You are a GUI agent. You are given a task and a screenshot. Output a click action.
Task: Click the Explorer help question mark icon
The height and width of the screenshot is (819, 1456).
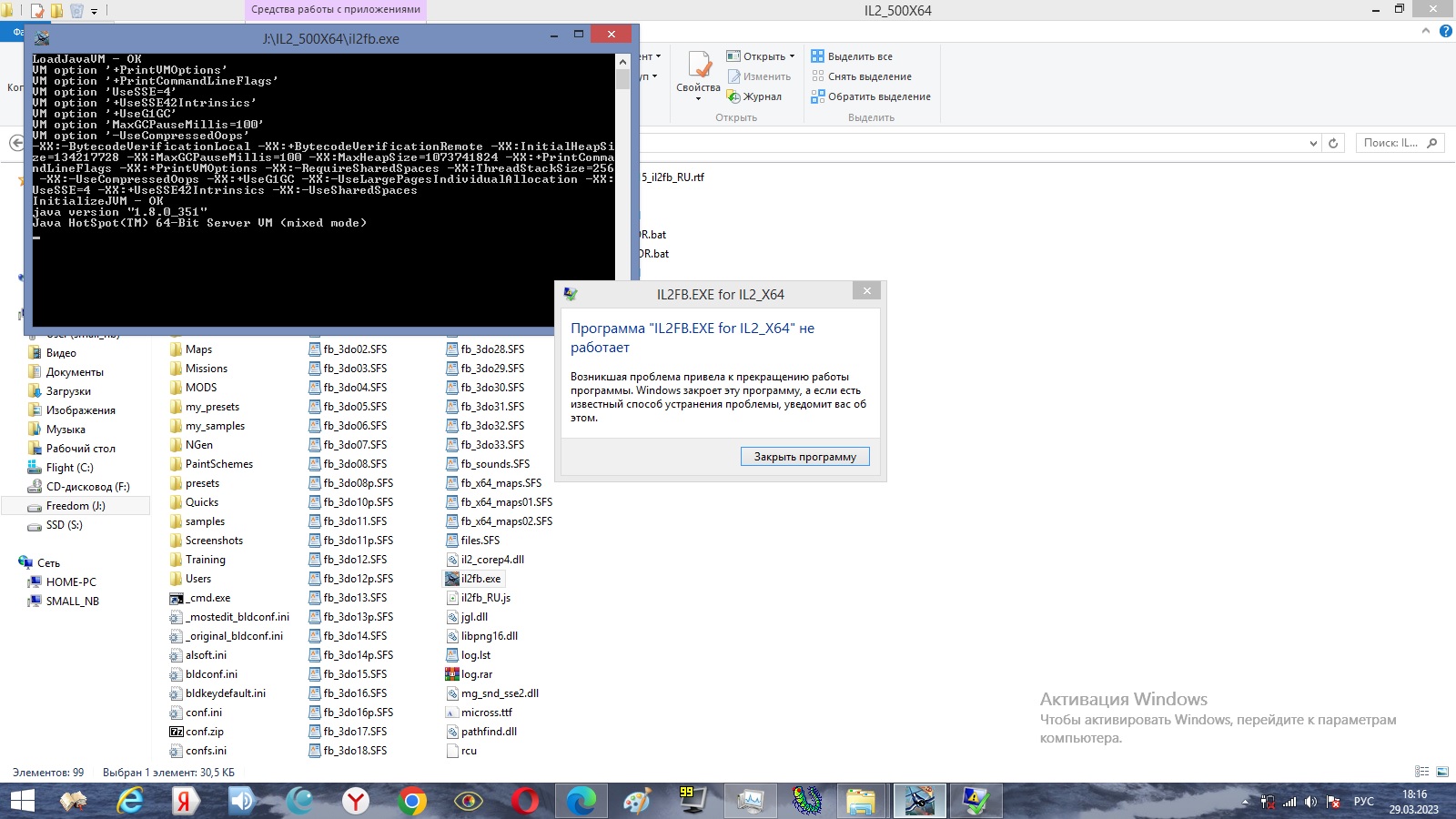click(x=1445, y=31)
